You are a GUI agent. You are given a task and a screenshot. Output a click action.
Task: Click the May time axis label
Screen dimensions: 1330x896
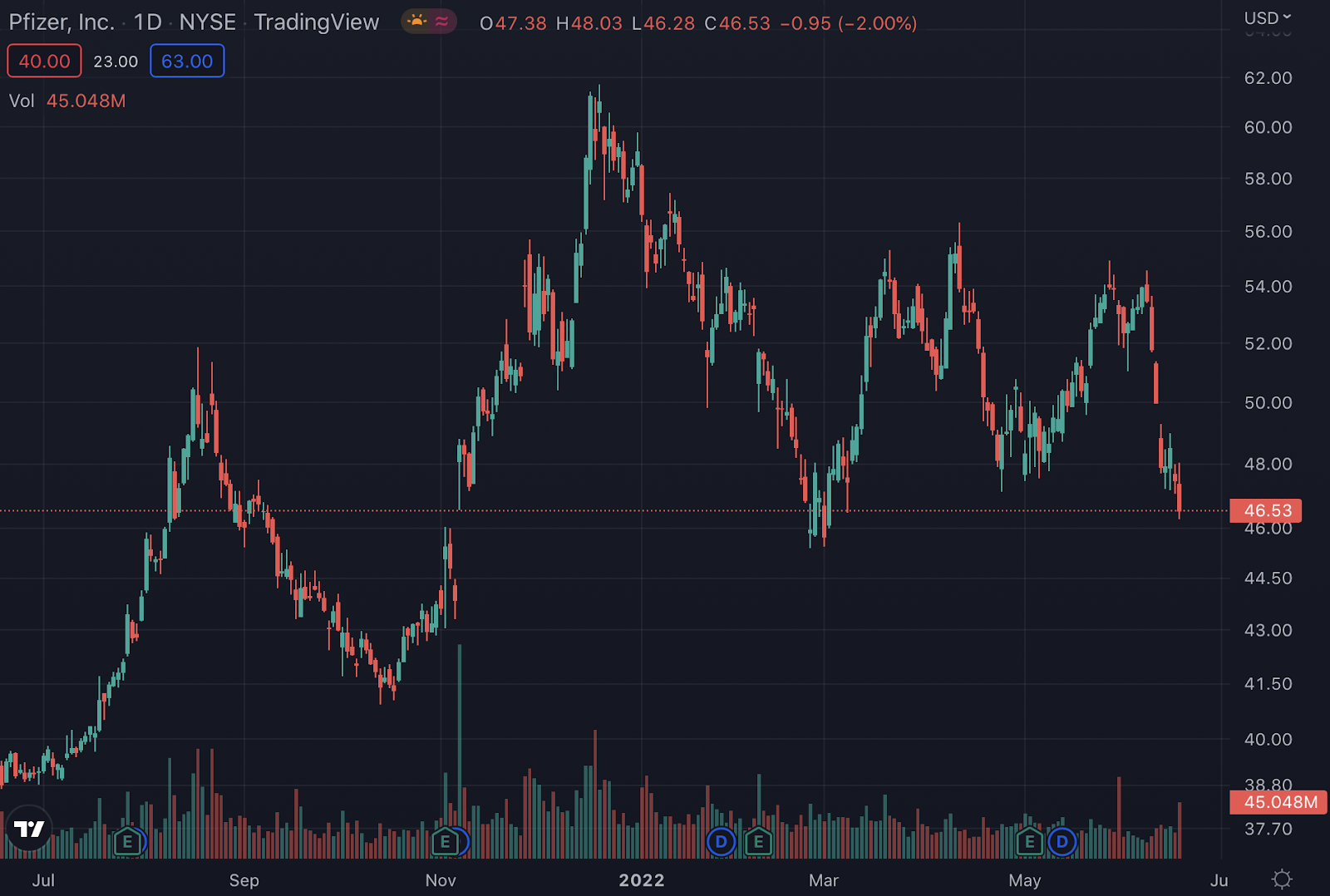coord(1024,880)
